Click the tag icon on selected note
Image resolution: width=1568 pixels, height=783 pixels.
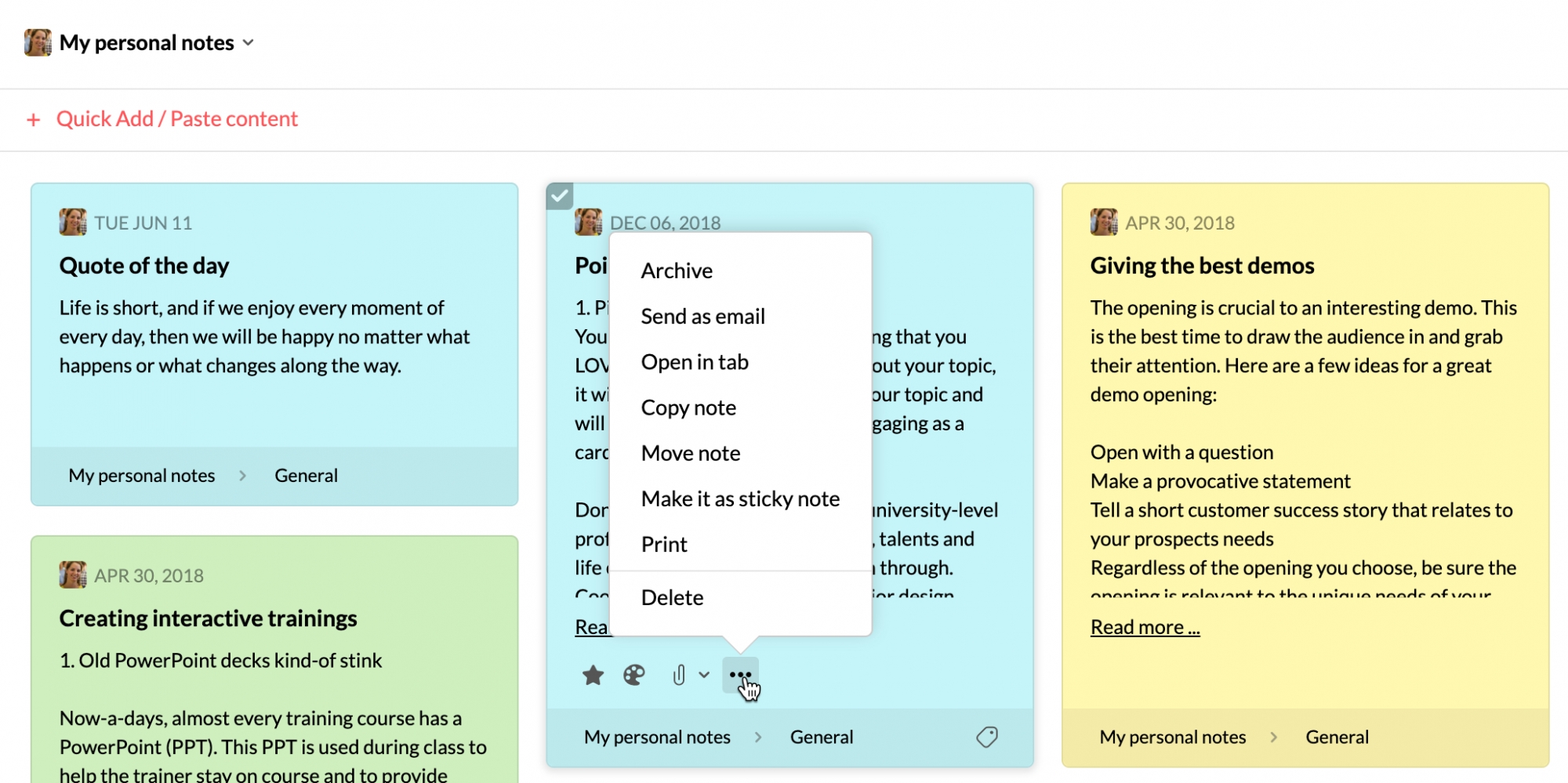[987, 737]
